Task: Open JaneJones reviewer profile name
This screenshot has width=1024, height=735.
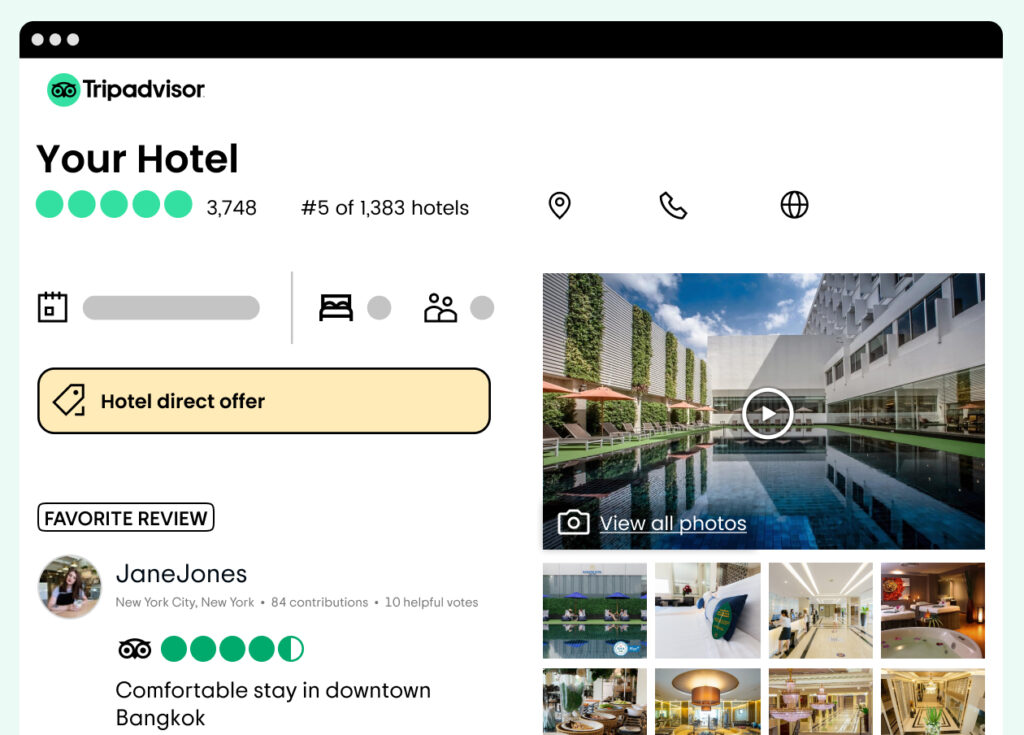Action: point(182,574)
